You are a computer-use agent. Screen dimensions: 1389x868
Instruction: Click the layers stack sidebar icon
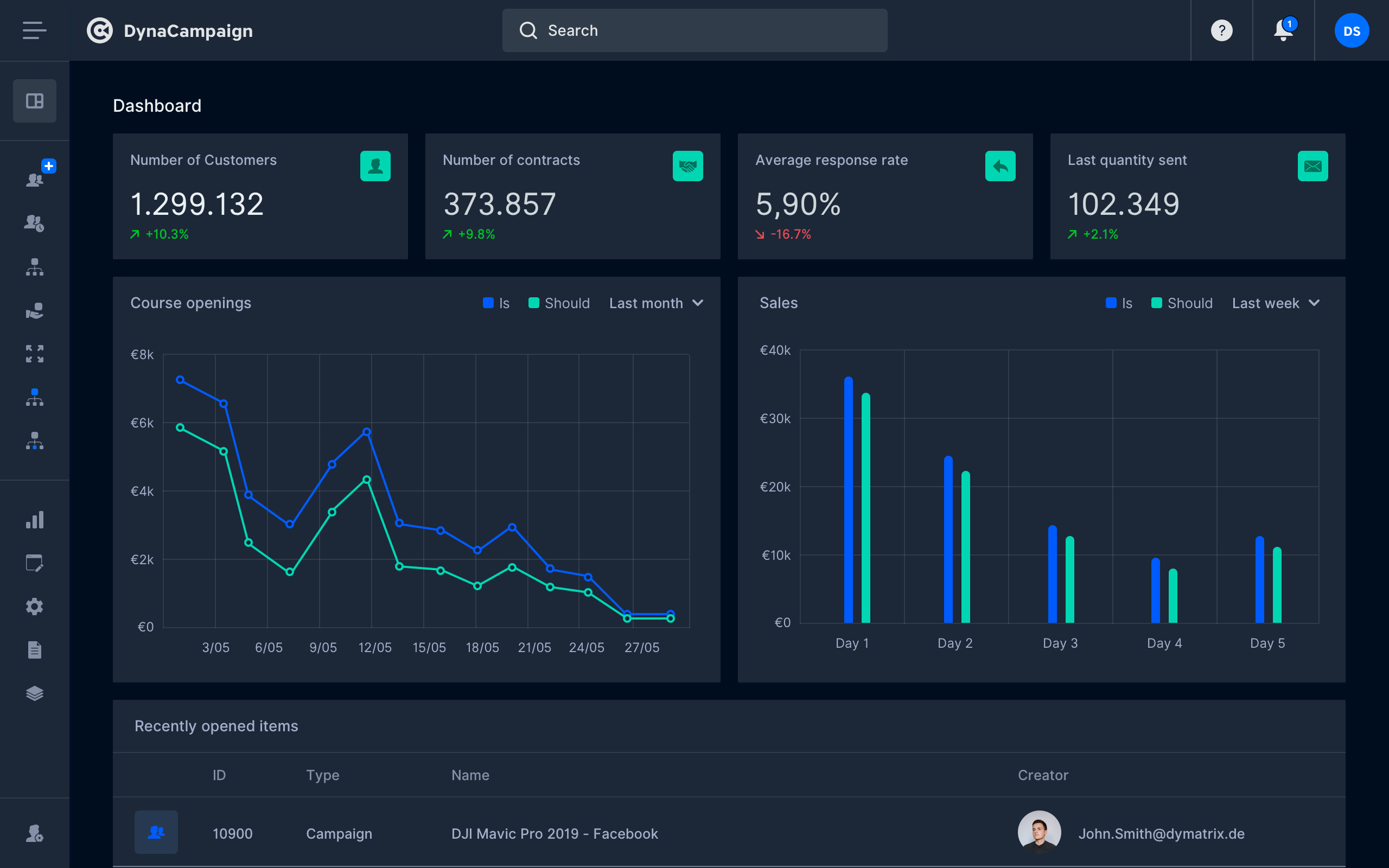click(x=34, y=693)
